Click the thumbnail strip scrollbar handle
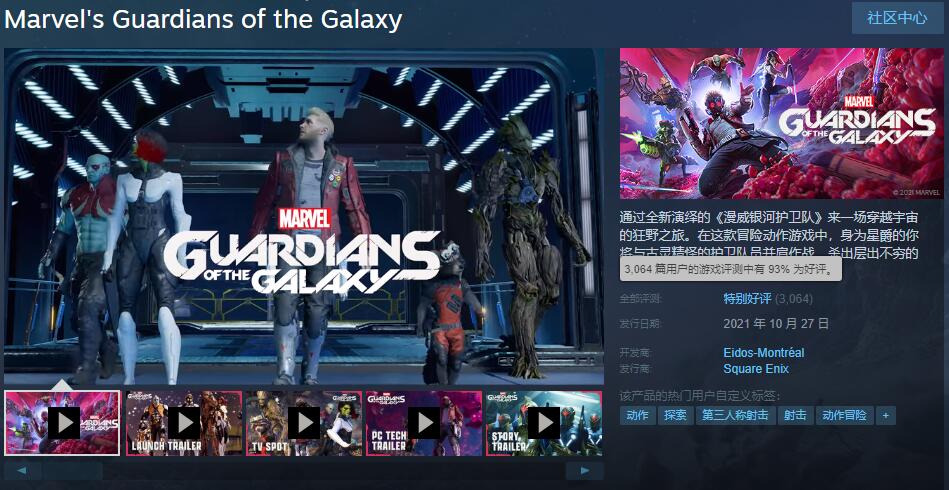Screen dimensions: 949x490 (73, 471)
